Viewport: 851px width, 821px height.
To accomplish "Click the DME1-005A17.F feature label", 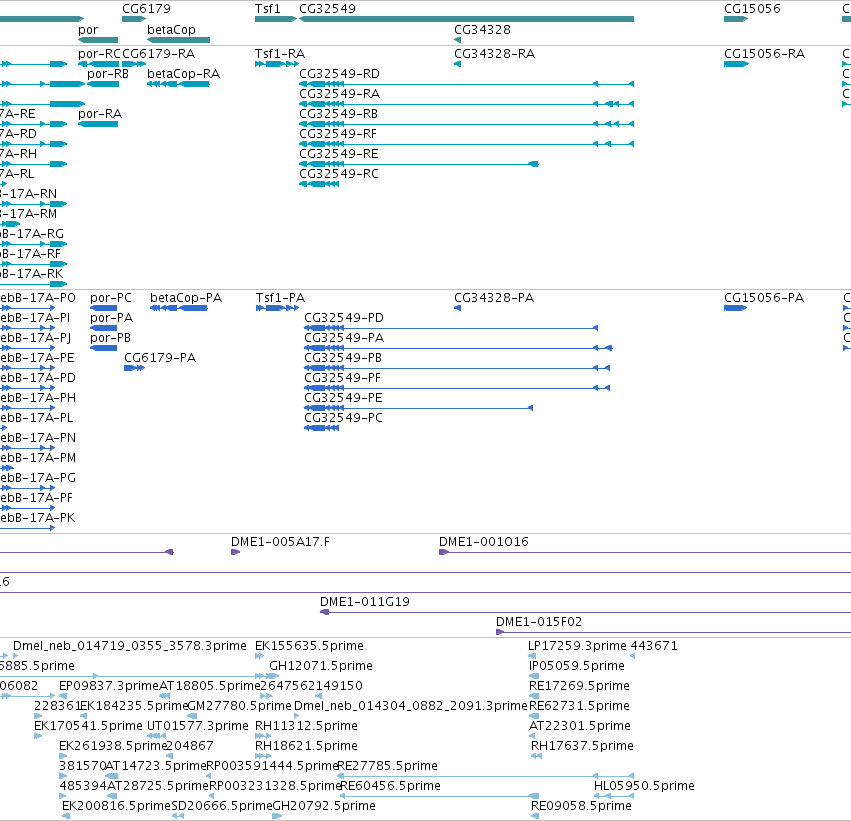I will click(280, 542).
